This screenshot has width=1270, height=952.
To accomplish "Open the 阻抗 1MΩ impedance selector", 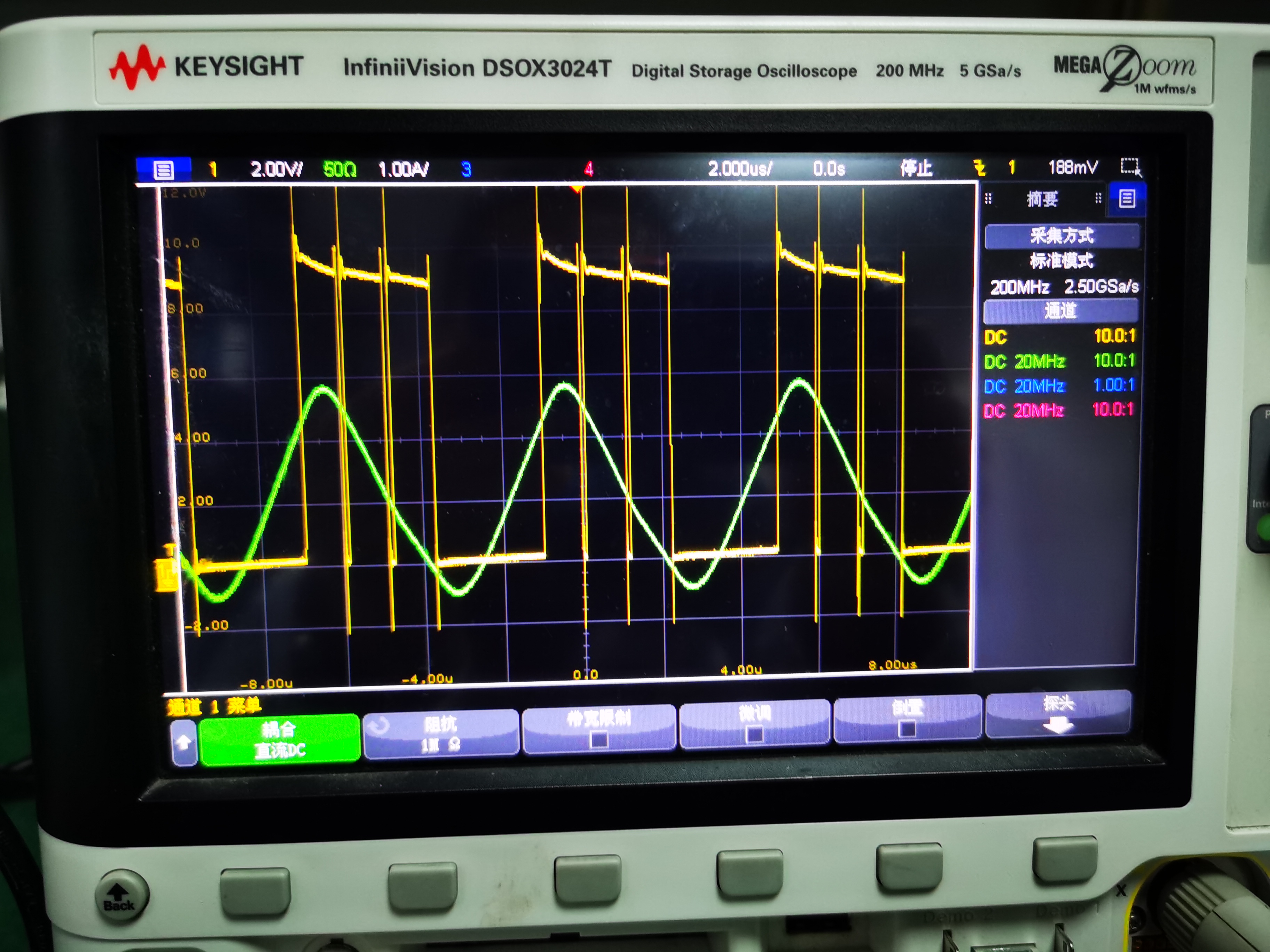I will click(x=441, y=735).
